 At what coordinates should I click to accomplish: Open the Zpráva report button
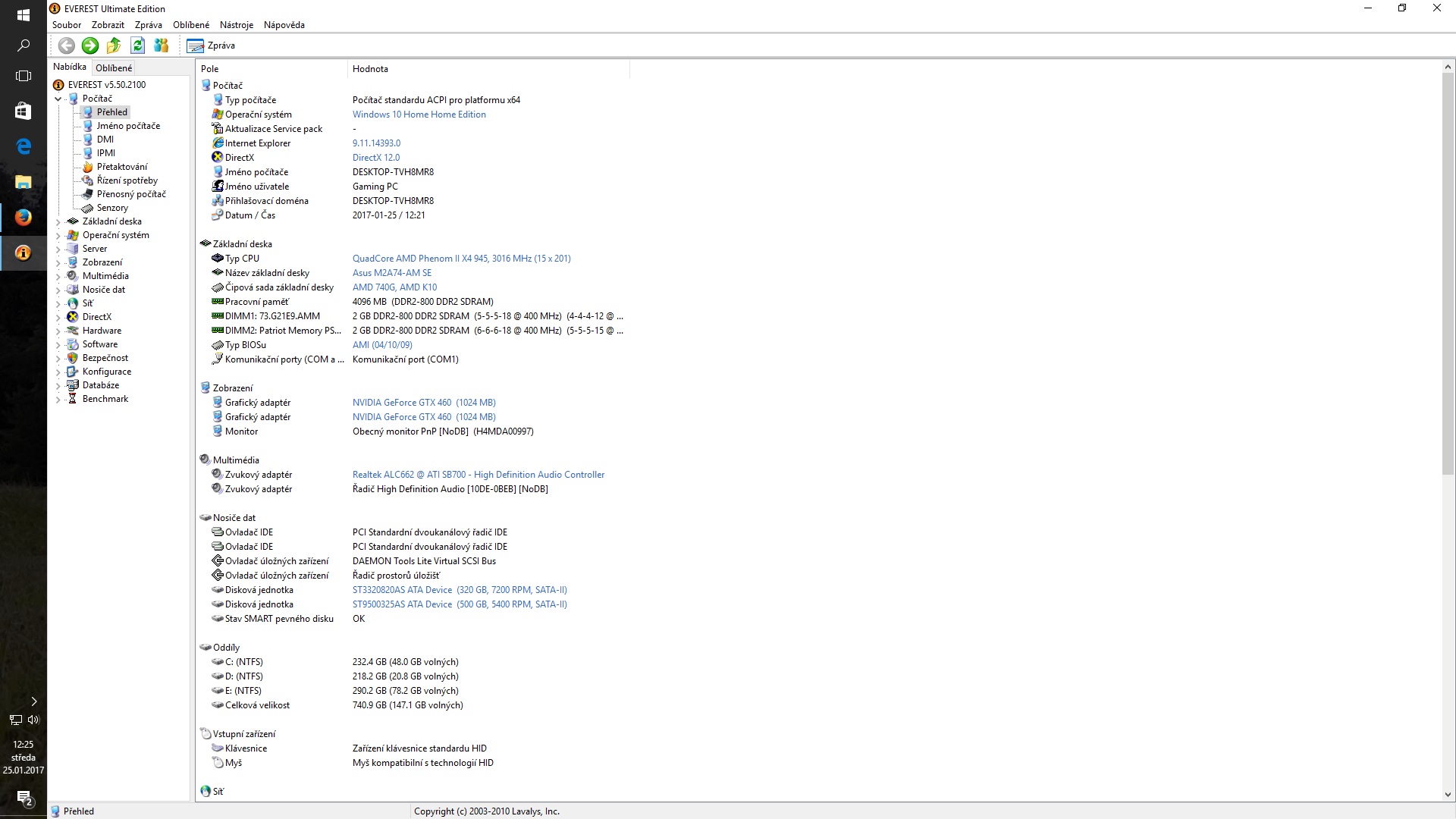212,45
